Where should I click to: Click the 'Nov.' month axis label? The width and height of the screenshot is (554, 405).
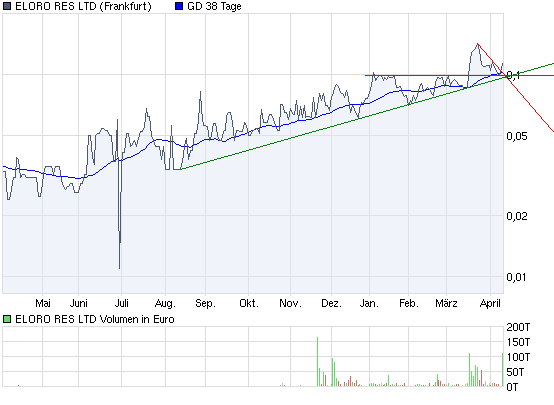click(290, 303)
